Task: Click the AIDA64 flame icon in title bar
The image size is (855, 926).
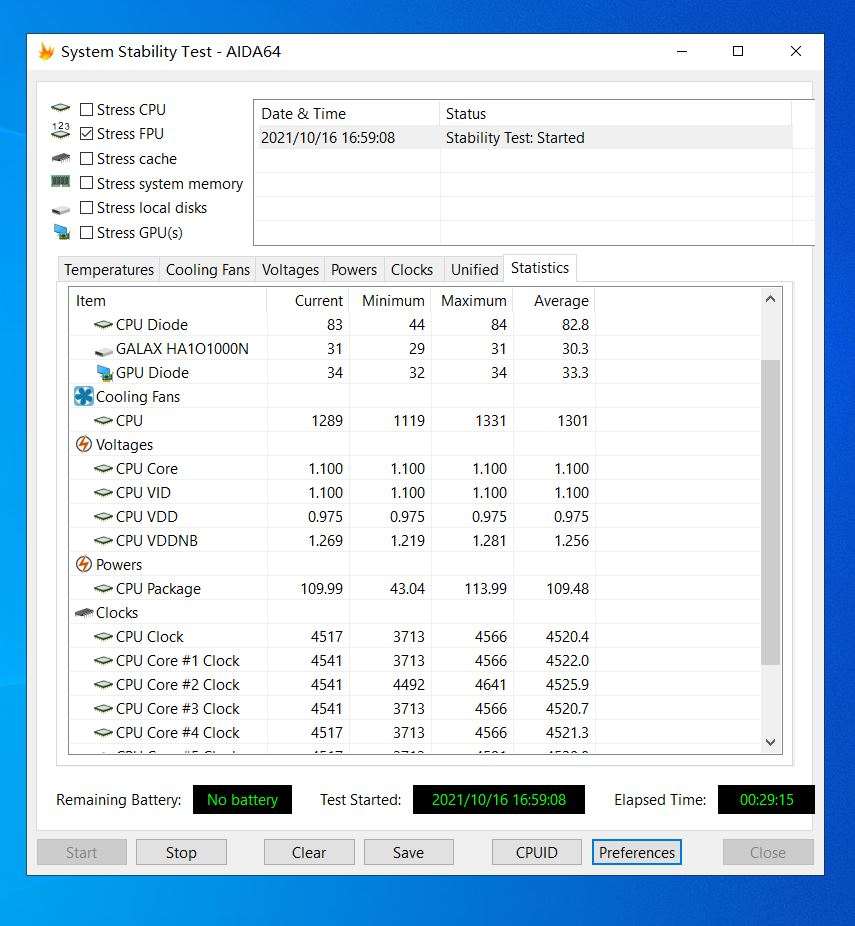Action: coord(46,51)
